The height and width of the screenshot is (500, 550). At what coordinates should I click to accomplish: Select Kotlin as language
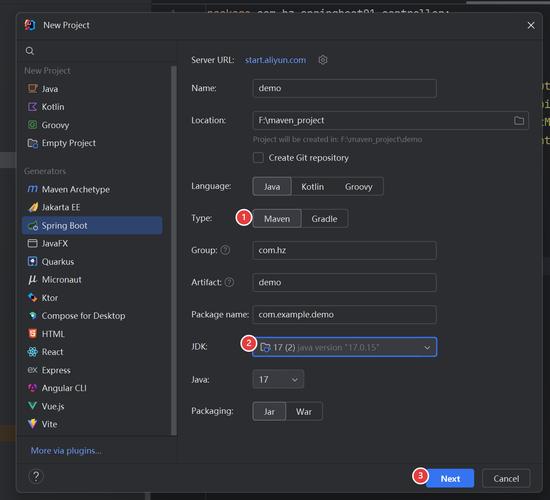point(313,186)
